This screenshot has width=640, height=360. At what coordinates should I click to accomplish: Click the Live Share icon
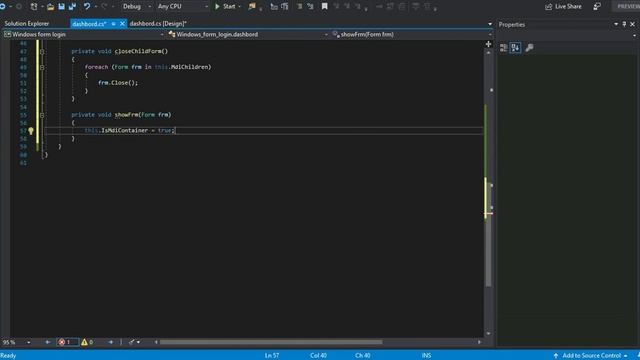(549, 7)
